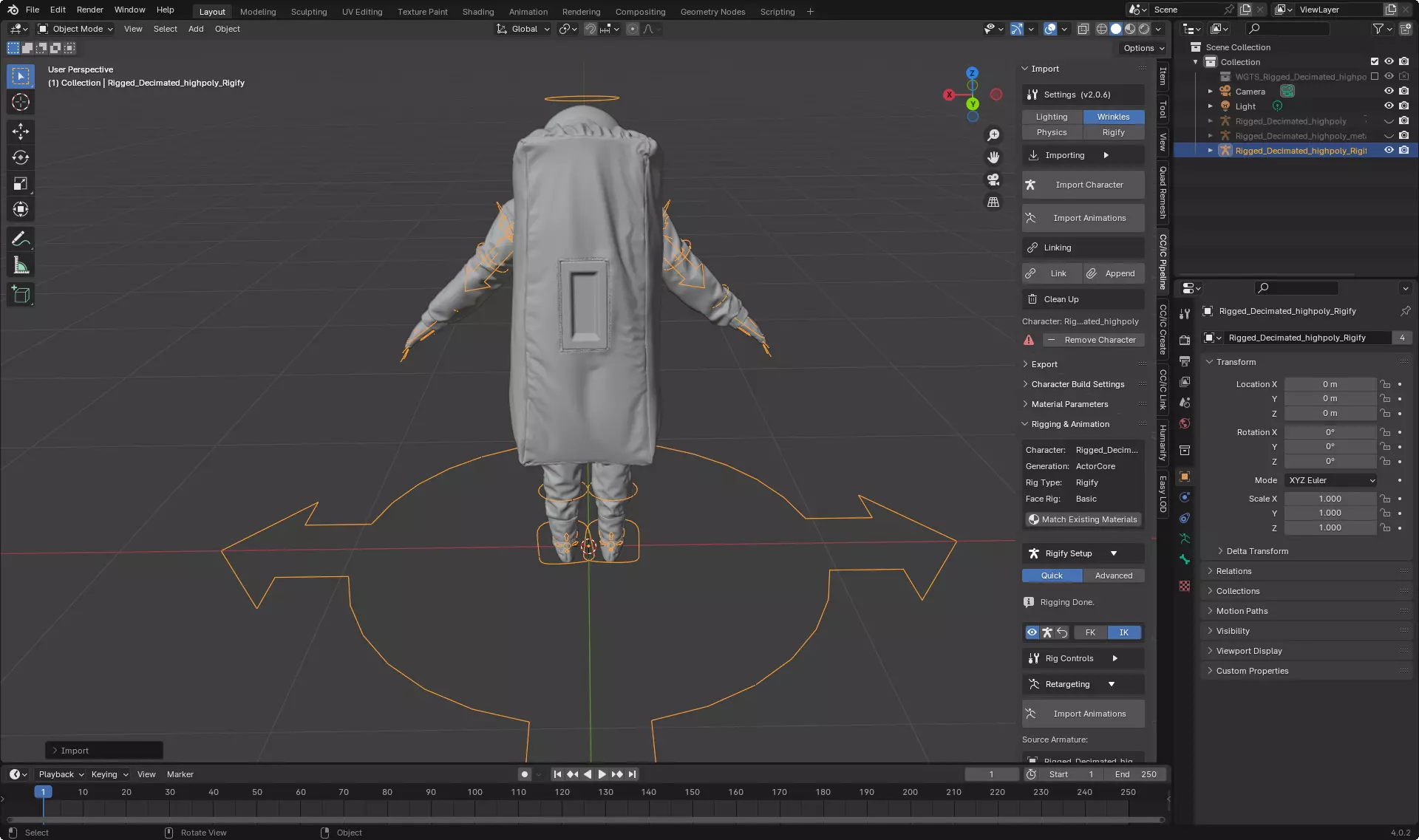Switch to Shading workspace tab
1419x840 pixels.
tap(478, 12)
